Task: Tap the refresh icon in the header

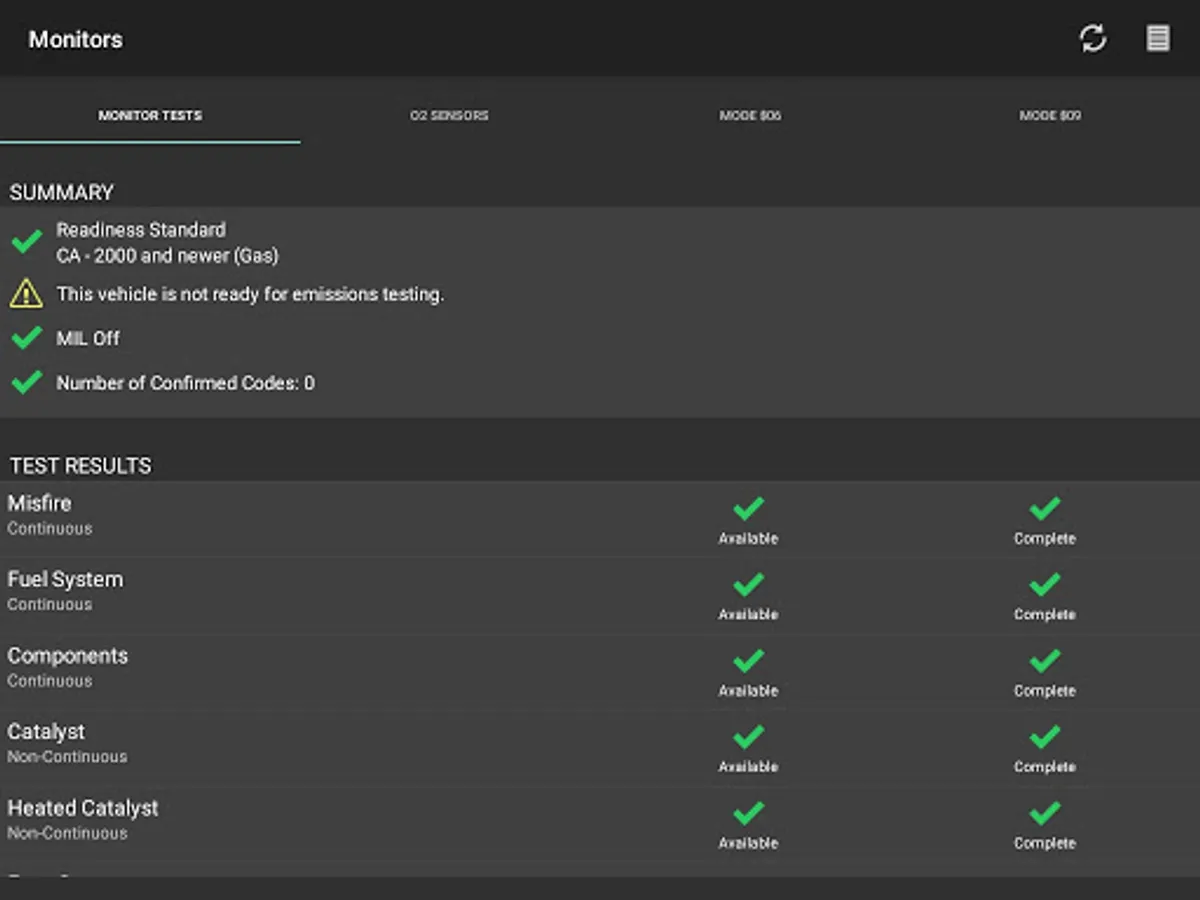Action: [x=1092, y=39]
